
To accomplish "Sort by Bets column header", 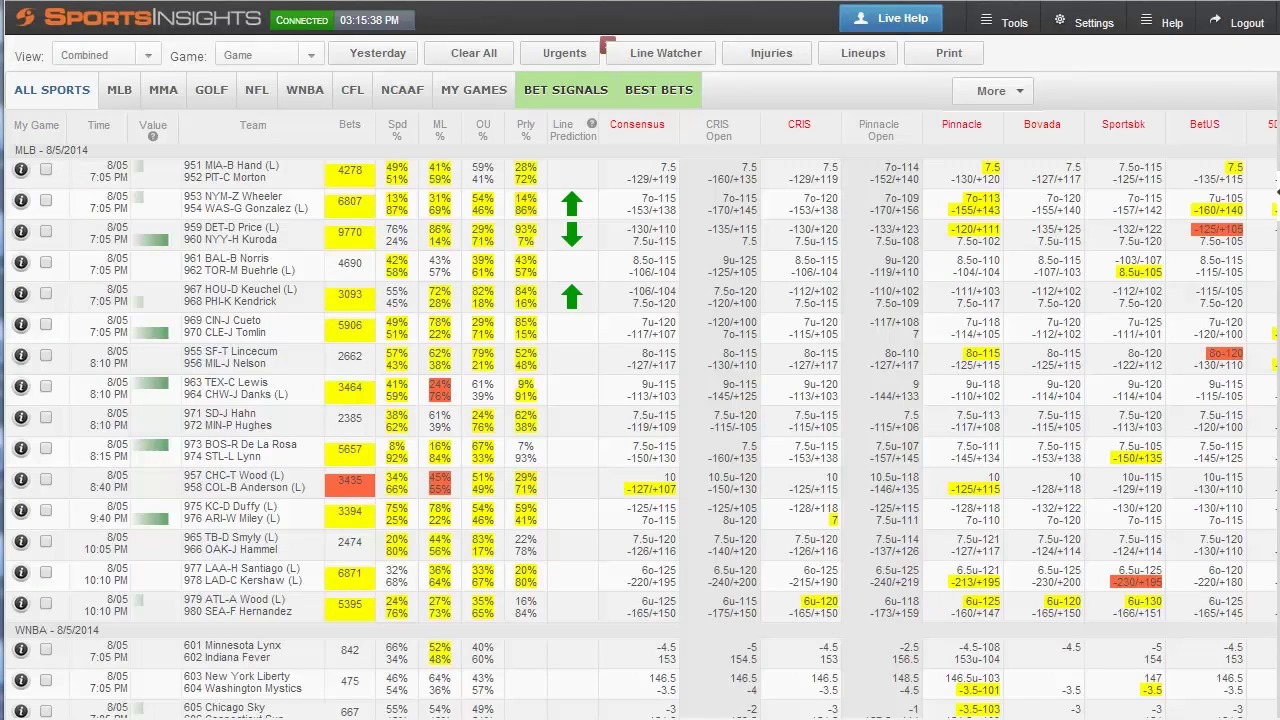I will tap(350, 125).
